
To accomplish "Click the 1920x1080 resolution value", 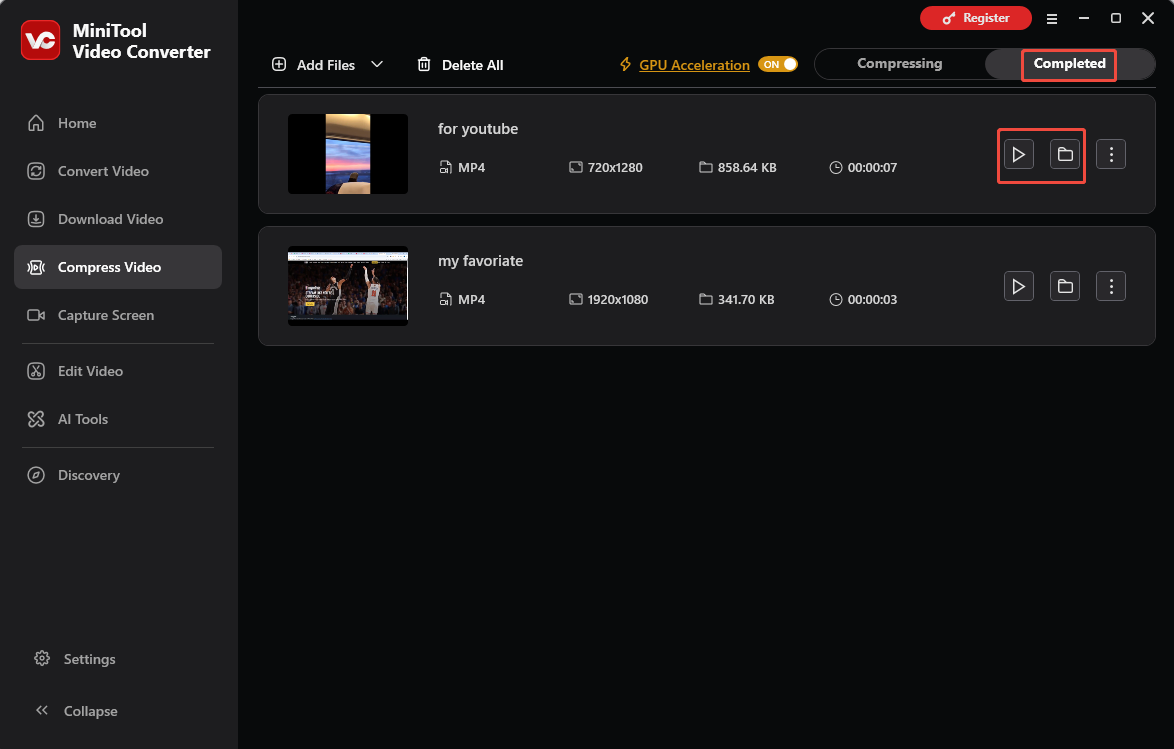I will click(x=618, y=300).
